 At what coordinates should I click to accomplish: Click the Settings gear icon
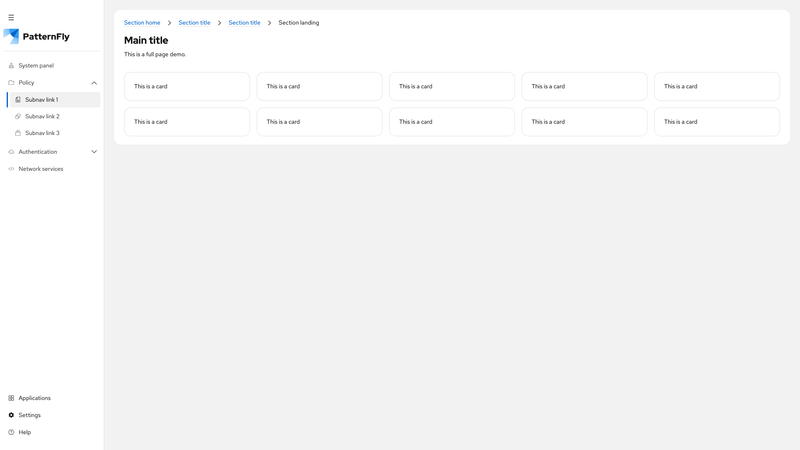click(x=11, y=415)
